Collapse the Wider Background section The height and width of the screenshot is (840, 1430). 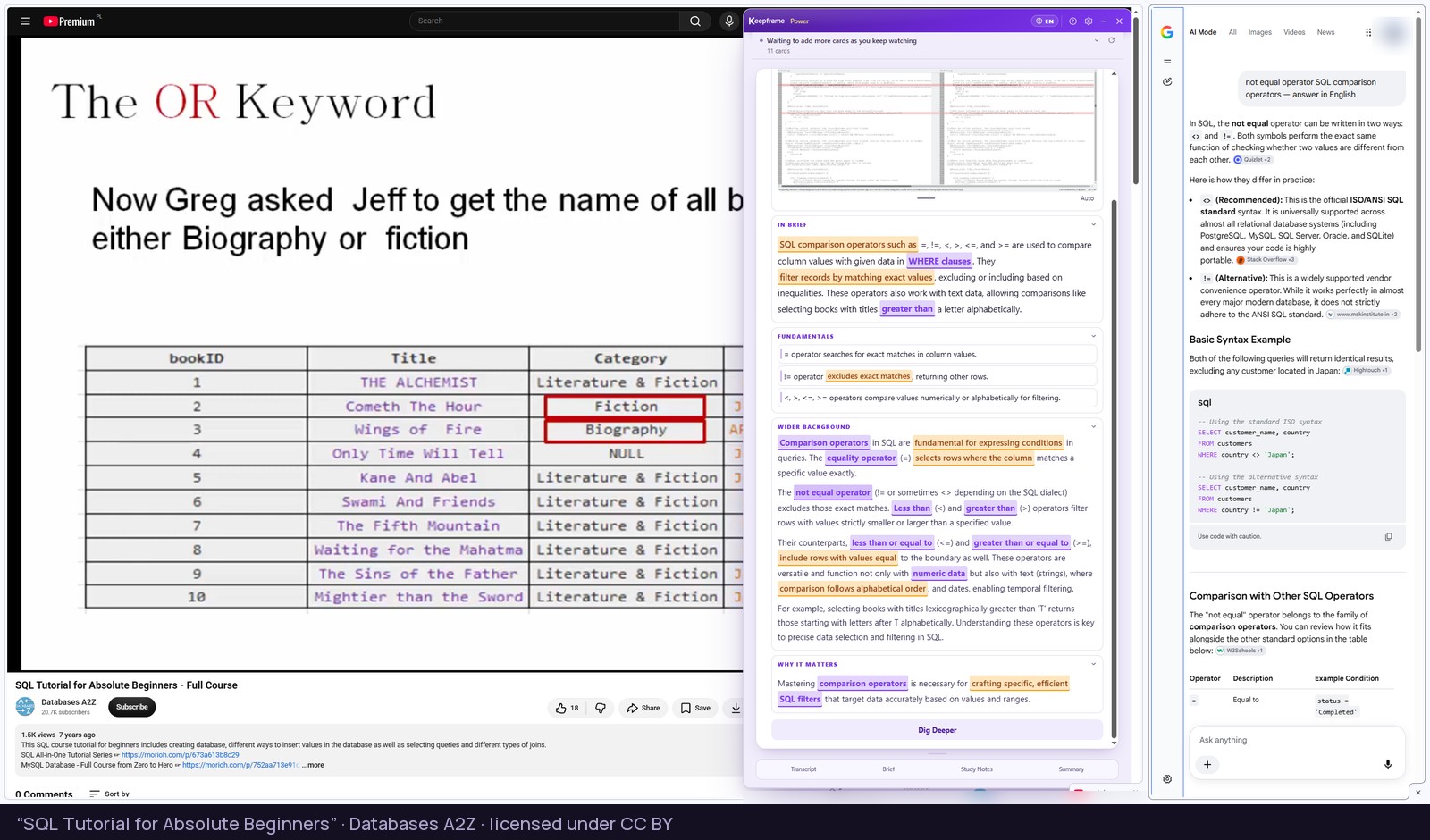pos(1093,426)
